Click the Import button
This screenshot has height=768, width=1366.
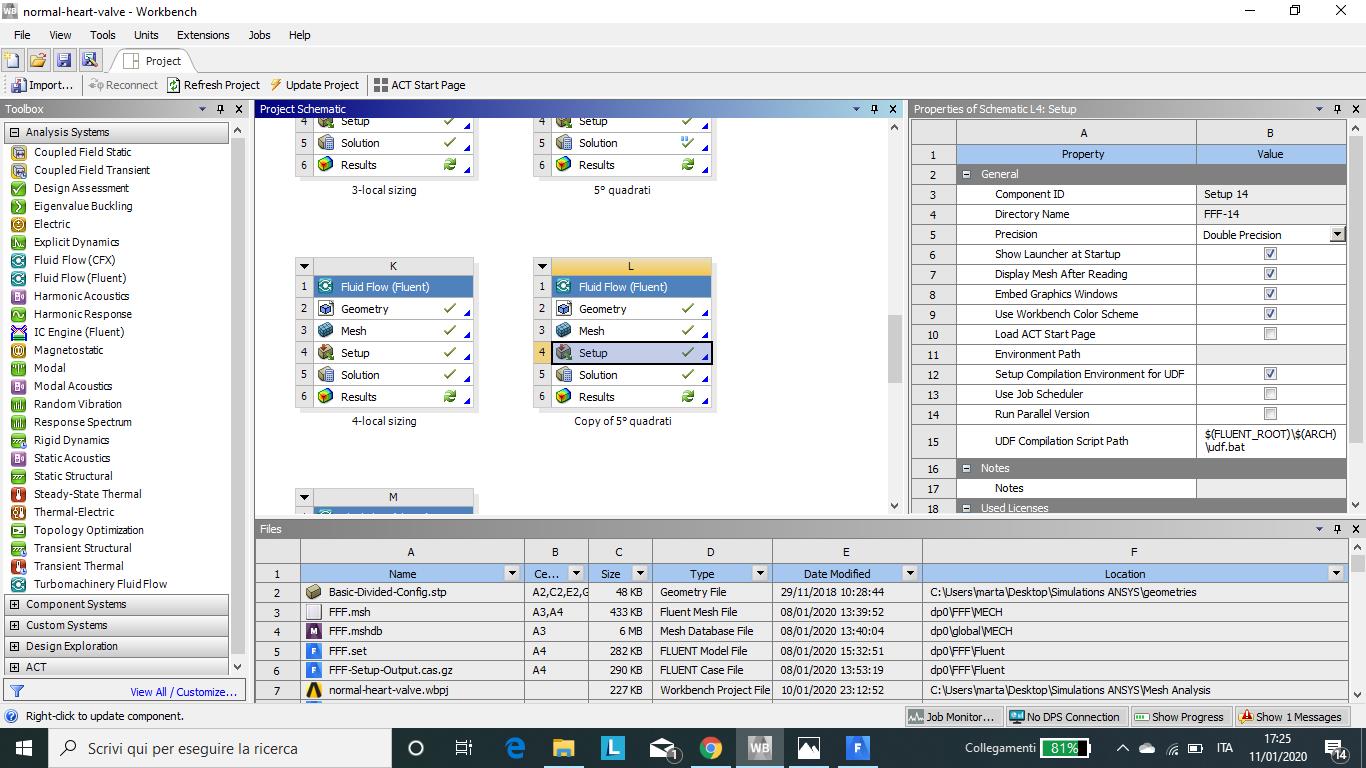click(x=43, y=85)
